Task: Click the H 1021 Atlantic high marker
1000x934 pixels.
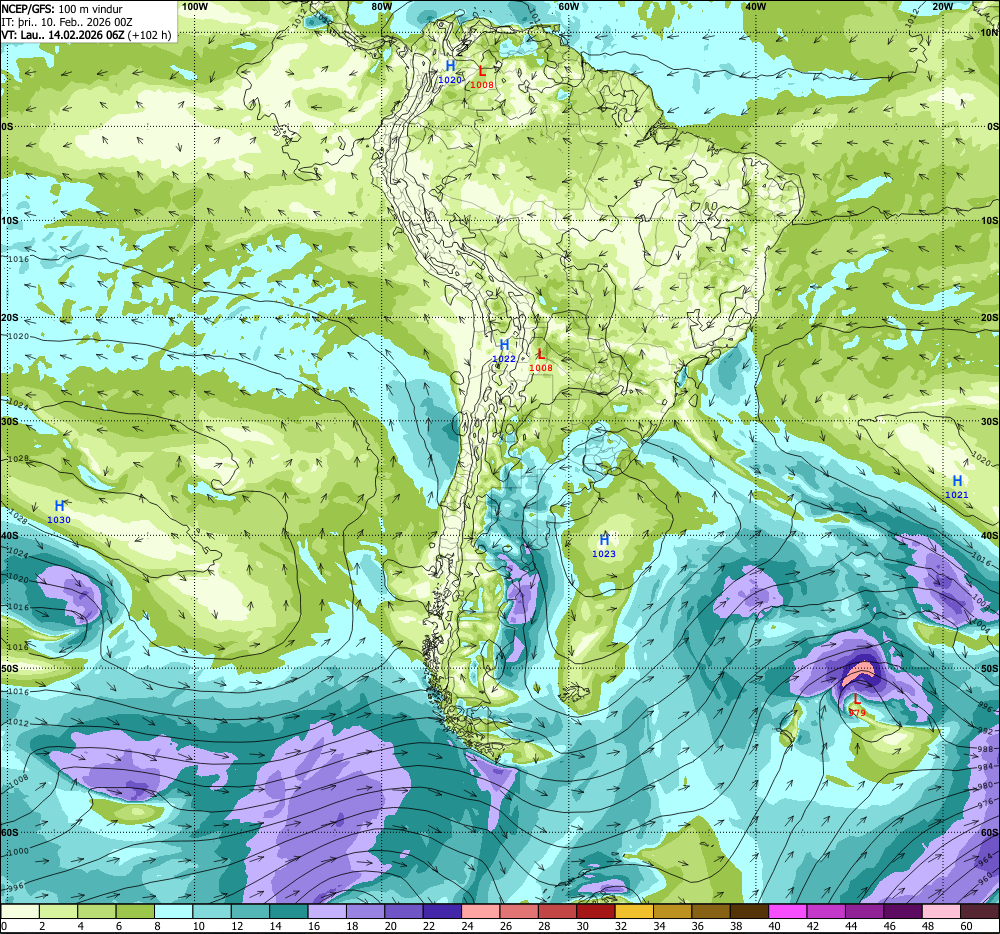Action: [957, 487]
